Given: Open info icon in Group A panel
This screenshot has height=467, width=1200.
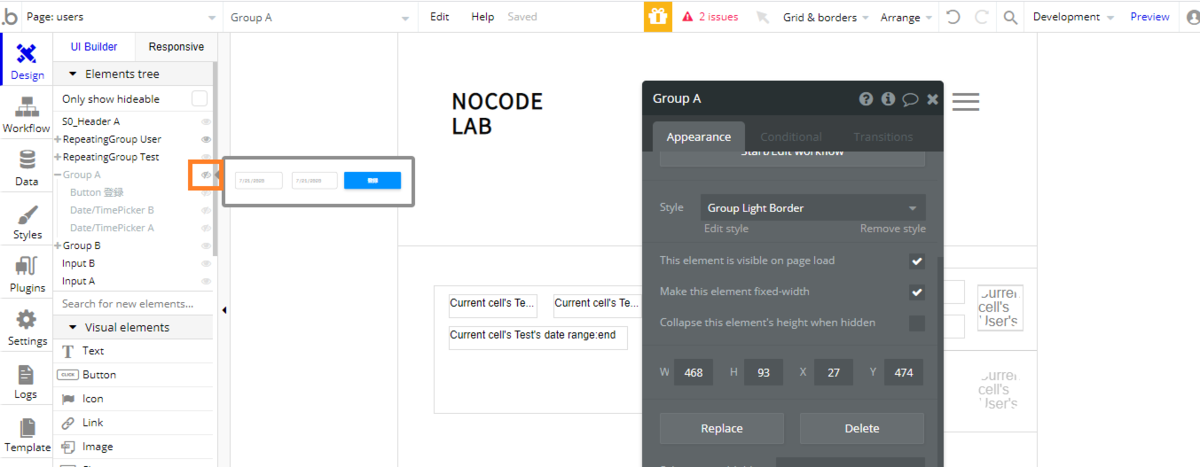Looking at the screenshot, I should point(888,99).
